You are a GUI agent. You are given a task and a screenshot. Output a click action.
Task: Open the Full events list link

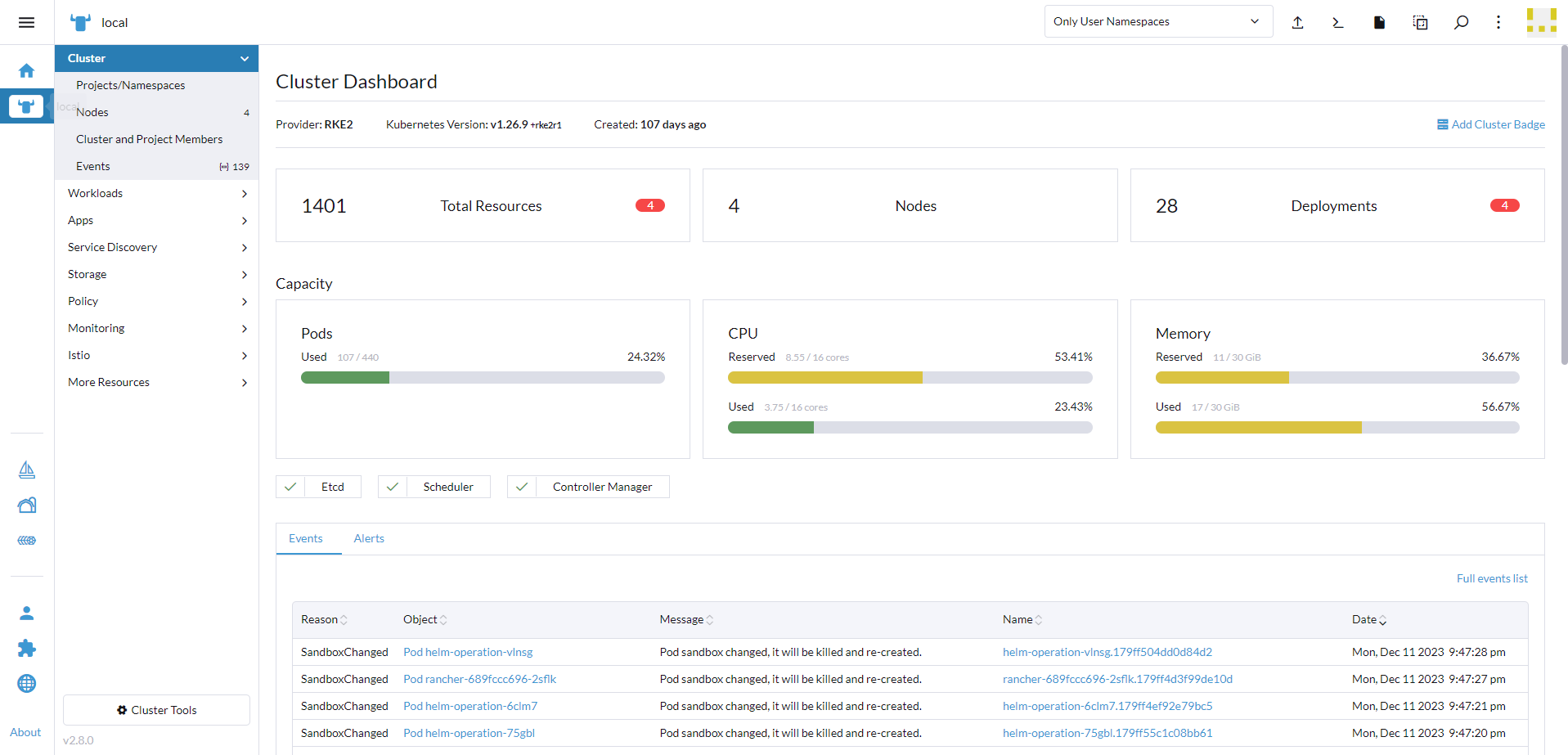(x=1491, y=578)
